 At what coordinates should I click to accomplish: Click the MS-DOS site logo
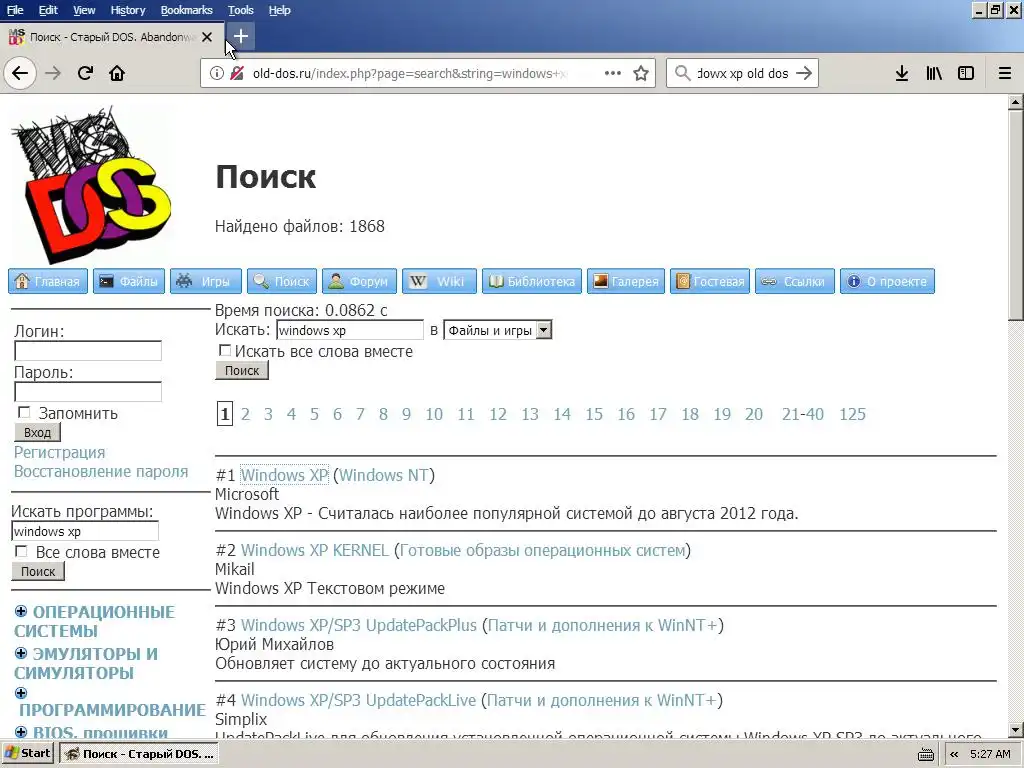tap(91, 185)
